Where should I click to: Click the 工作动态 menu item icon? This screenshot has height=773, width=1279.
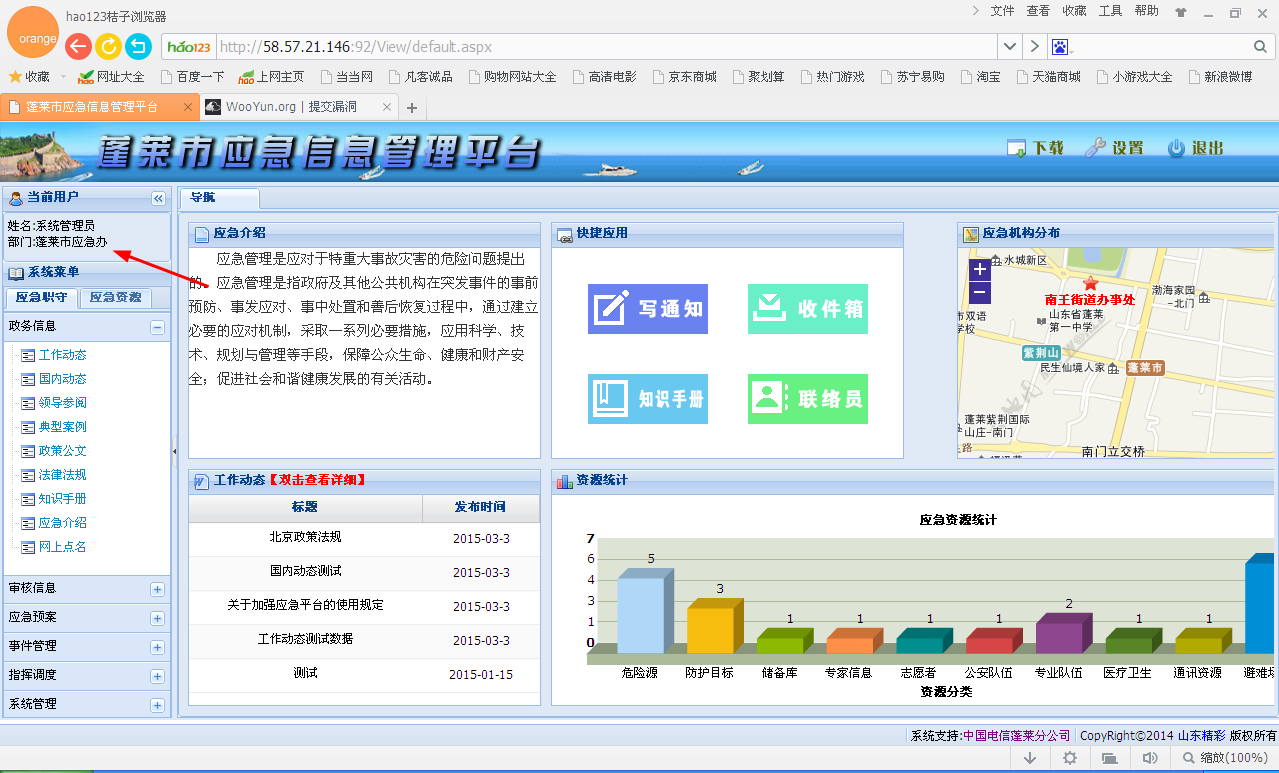(28, 355)
